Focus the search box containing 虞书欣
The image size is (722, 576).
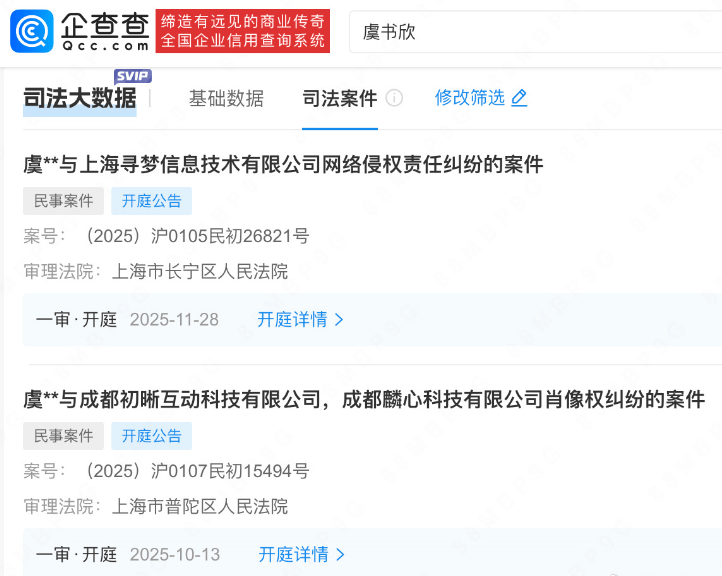(x=535, y=32)
